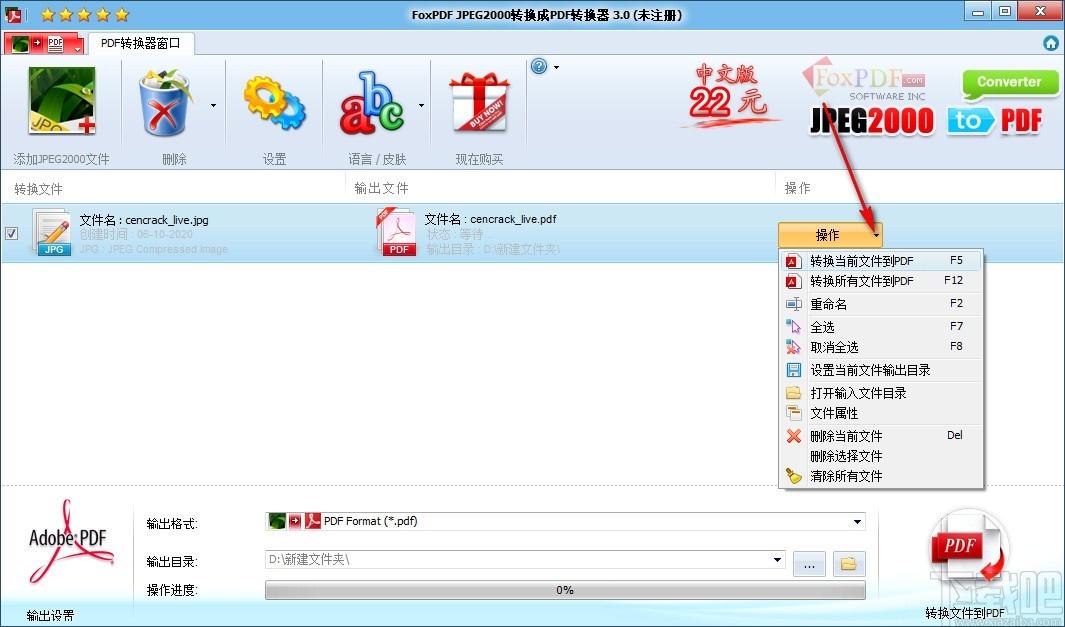Choose 重命名 from the menu
This screenshot has width=1065, height=627.
click(x=880, y=304)
